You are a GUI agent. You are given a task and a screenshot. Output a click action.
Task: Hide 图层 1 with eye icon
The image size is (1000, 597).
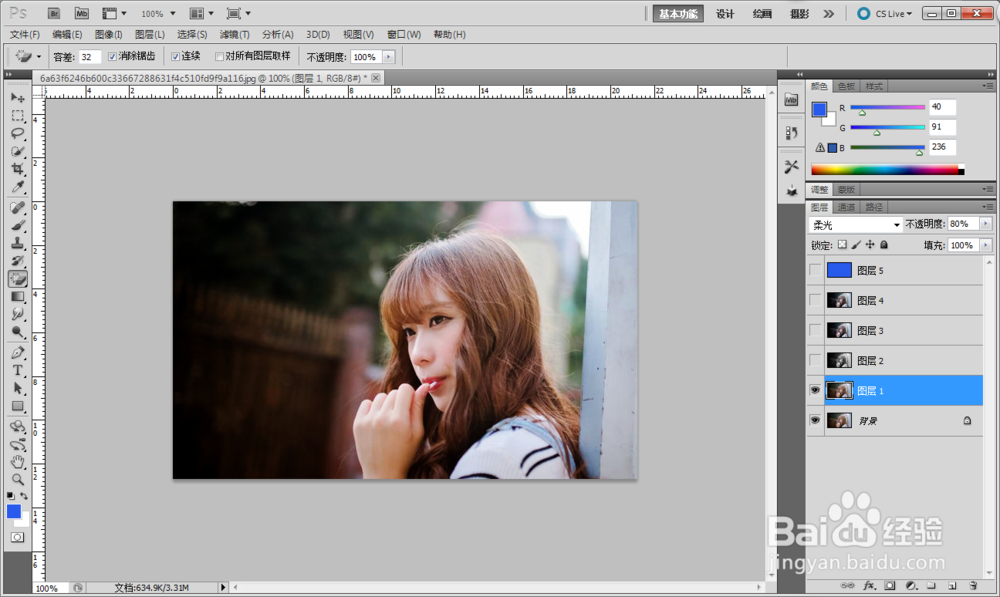pyautogui.click(x=815, y=390)
